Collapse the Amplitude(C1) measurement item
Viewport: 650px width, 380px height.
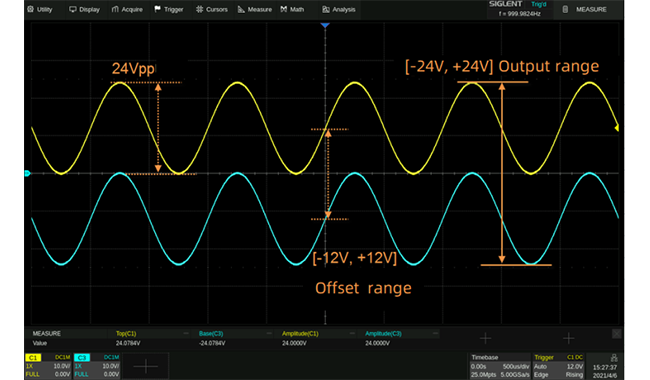pyautogui.click(x=352, y=333)
